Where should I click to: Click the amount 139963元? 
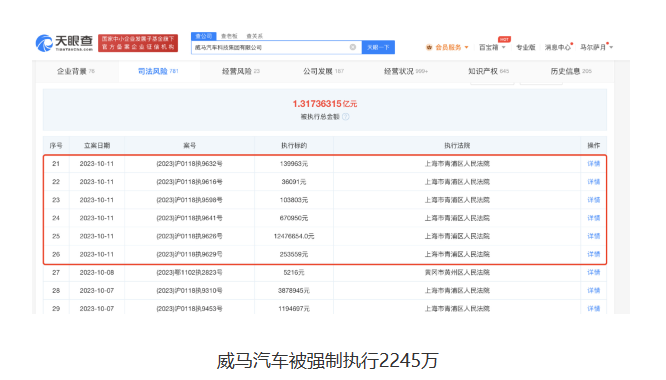294,163
